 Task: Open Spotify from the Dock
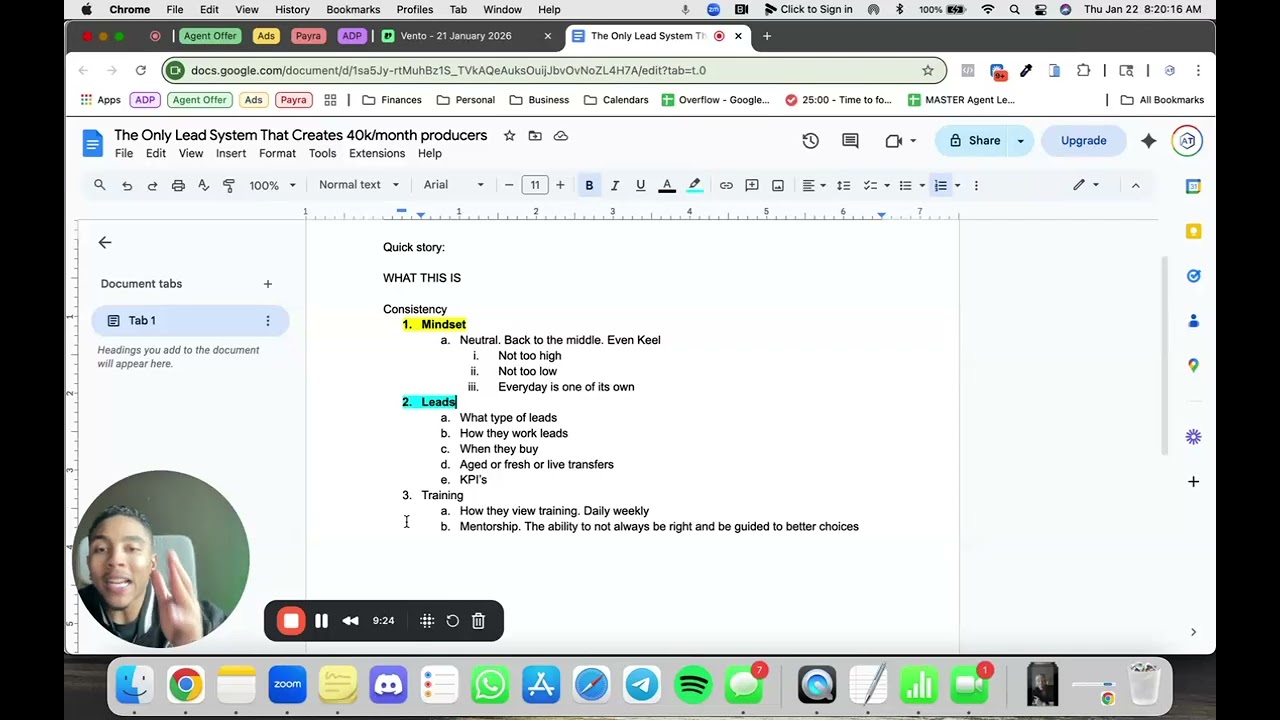(x=694, y=685)
